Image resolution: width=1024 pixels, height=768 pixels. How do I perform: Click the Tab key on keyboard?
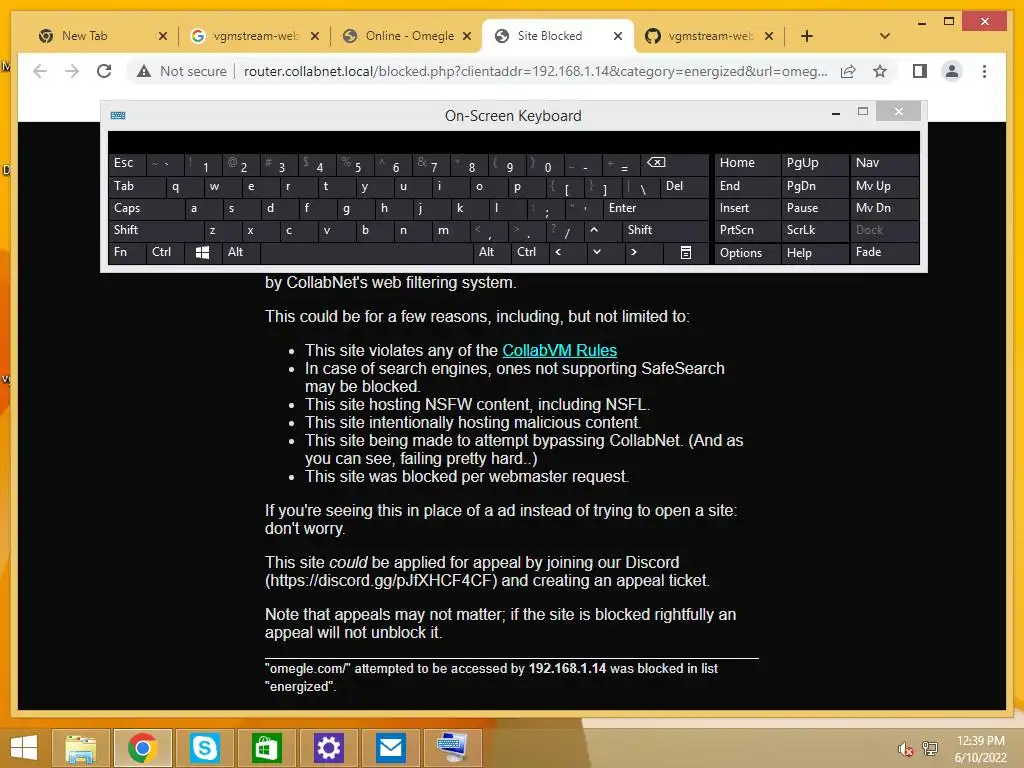click(136, 186)
